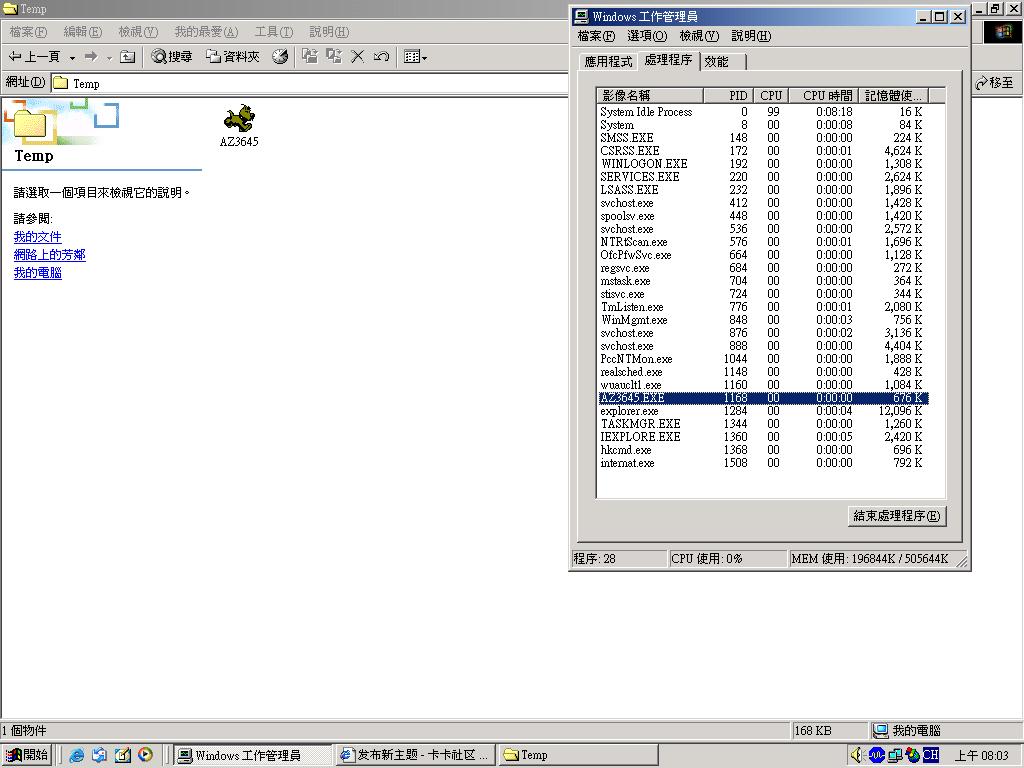Sort processes by CPU 時間 column header
Screen dimensions: 1024x768
tap(823, 95)
